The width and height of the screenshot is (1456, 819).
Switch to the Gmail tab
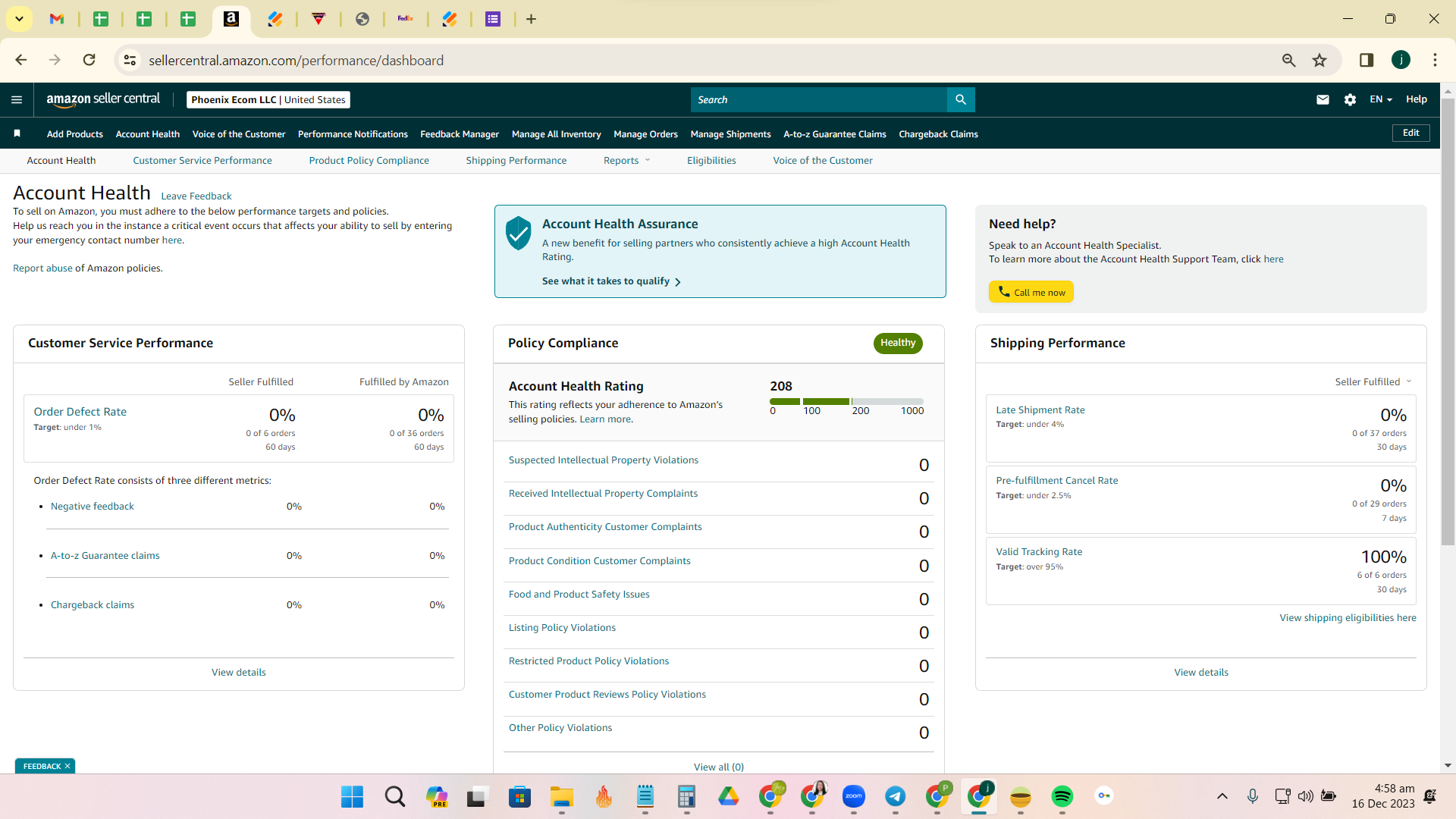pos(57,19)
